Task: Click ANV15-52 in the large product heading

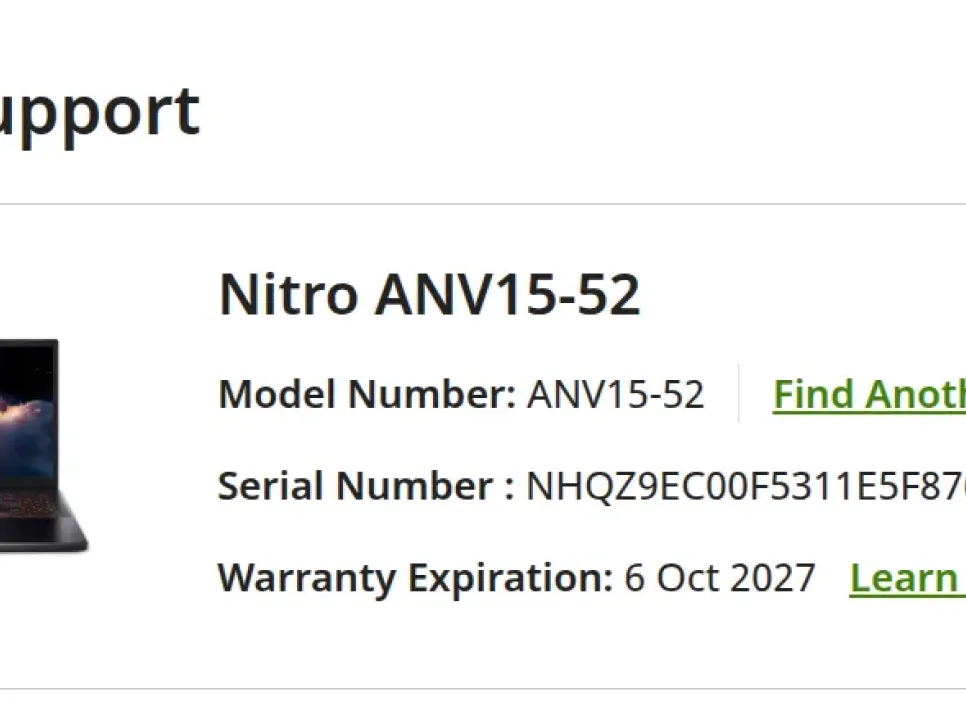Action: point(507,295)
